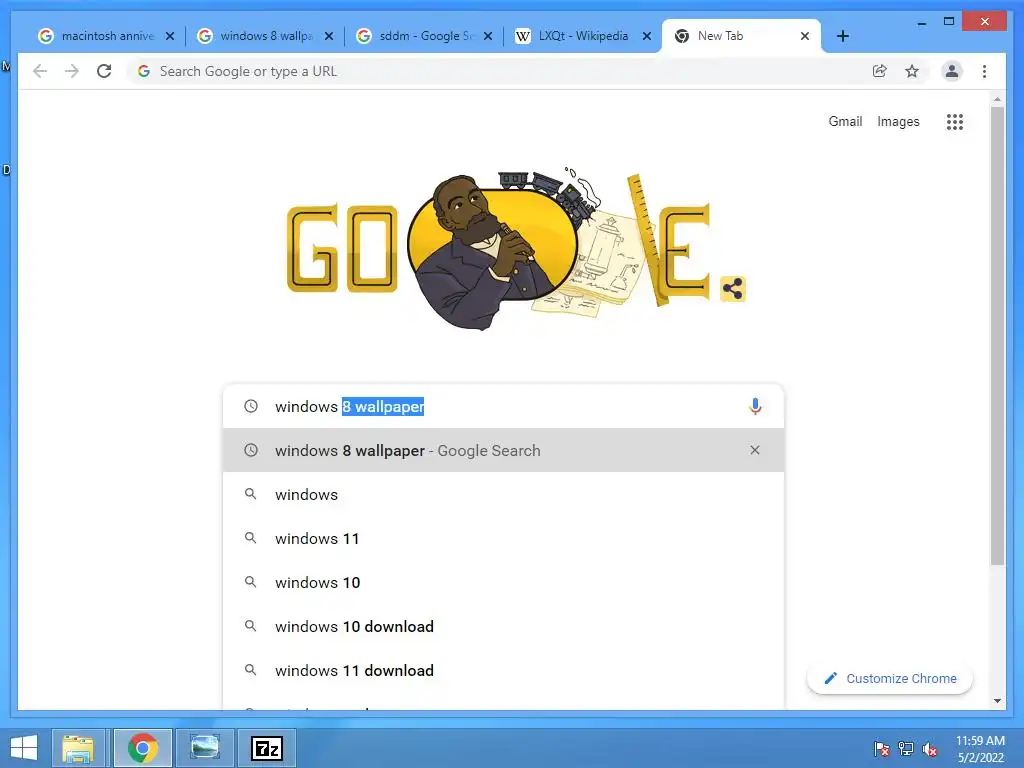This screenshot has height=768, width=1024.
Task: Close the 'macintosh annive' tab
Action: point(170,36)
